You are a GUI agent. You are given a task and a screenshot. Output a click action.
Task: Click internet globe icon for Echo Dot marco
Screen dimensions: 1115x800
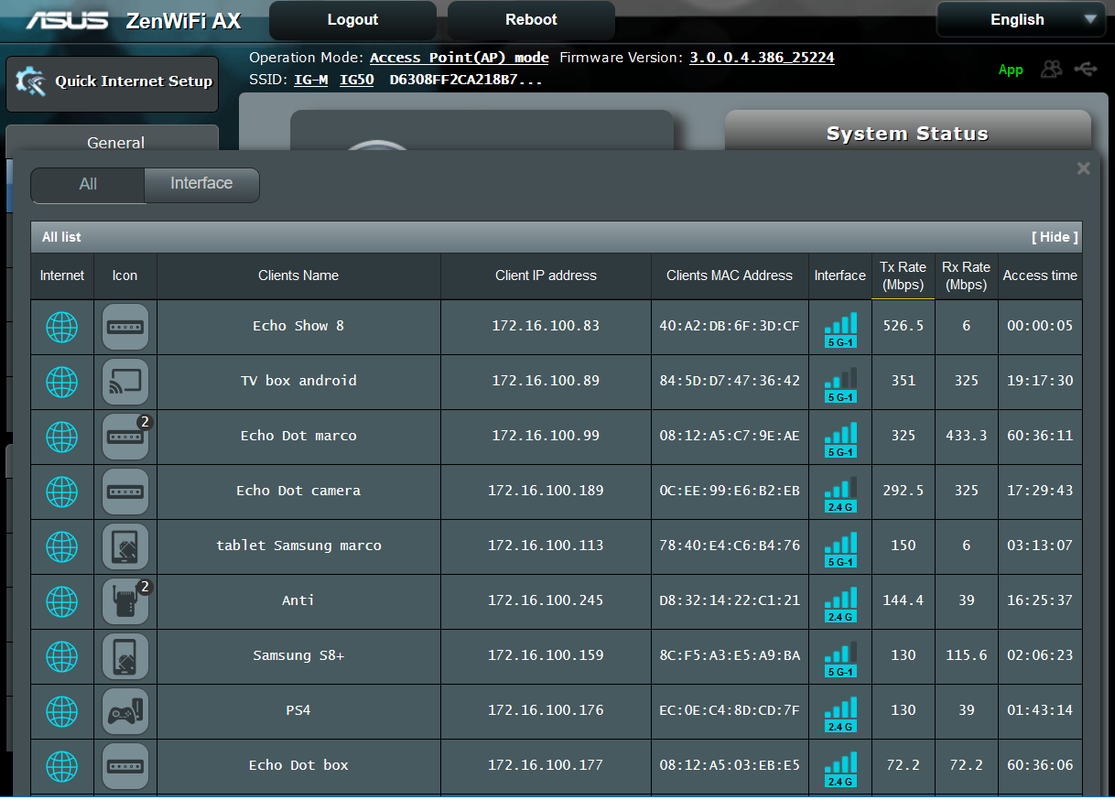coord(62,437)
